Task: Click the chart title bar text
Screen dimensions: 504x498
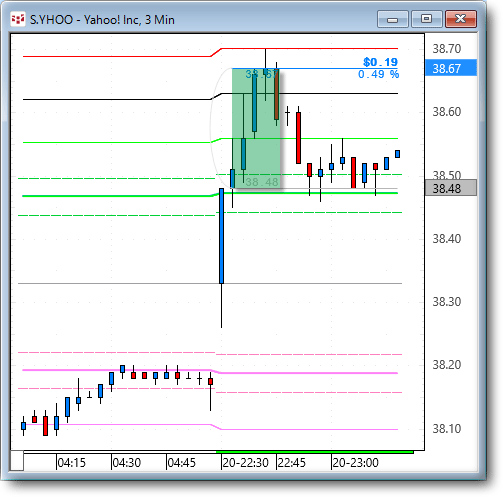Action: point(102,20)
